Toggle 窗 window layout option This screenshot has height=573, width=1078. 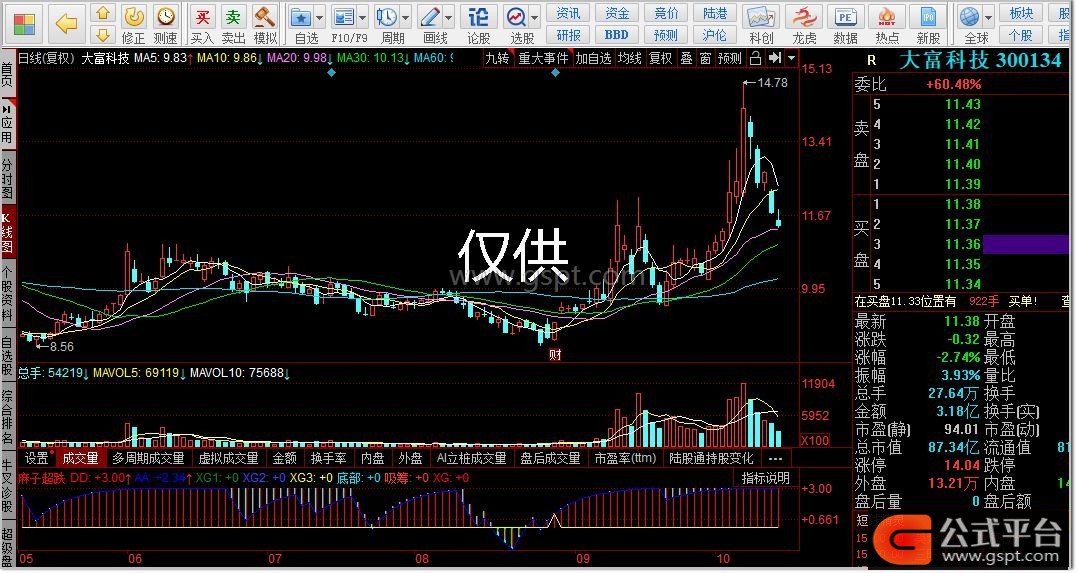(705, 58)
